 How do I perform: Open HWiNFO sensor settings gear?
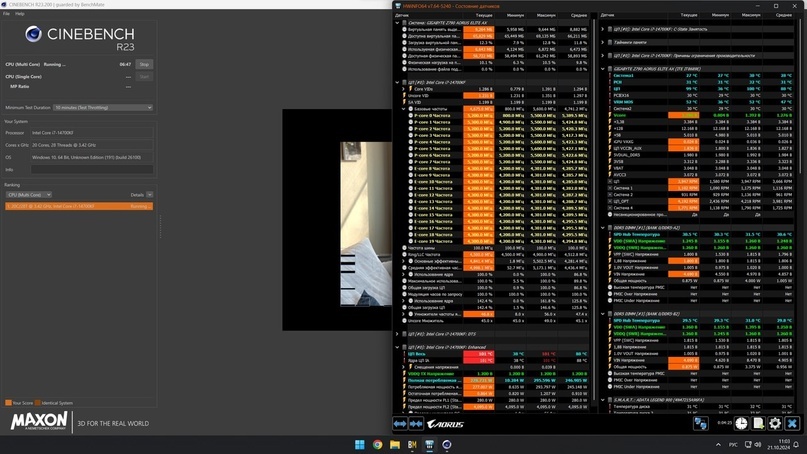point(775,423)
